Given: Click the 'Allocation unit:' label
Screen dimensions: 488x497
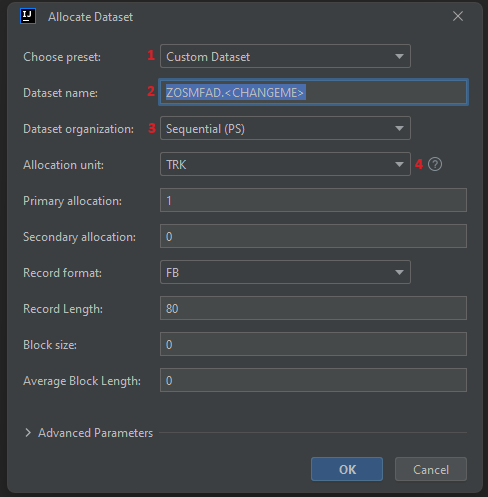Looking at the screenshot, I should click(63, 165).
